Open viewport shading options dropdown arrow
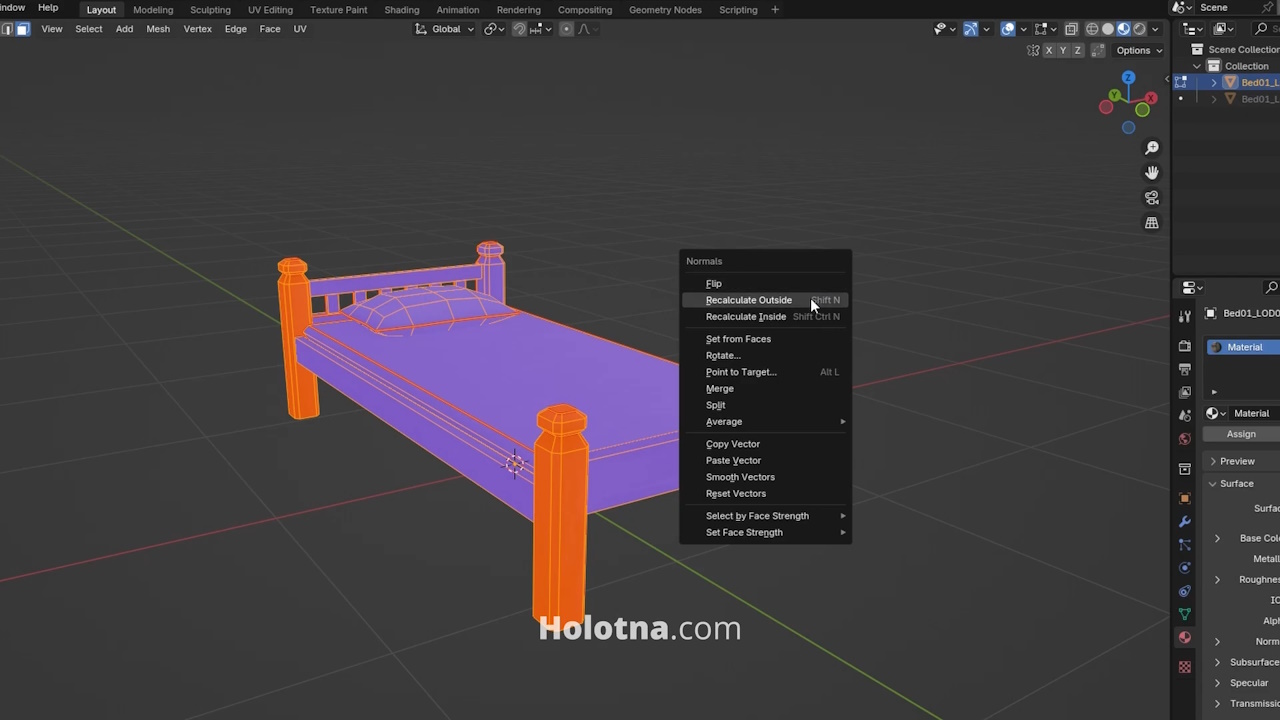Viewport: 1280px width, 720px height. (1155, 29)
